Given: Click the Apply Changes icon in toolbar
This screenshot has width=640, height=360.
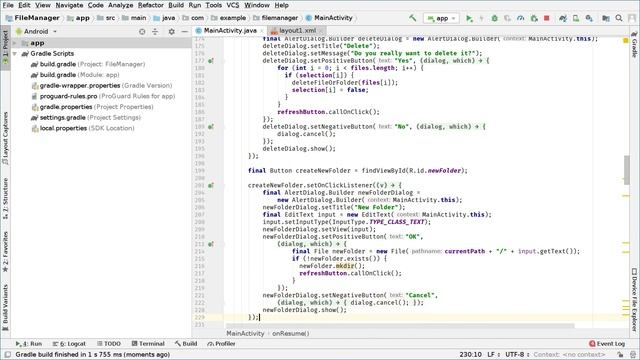Looking at the screenshot, I should click(x=481, y=18).
